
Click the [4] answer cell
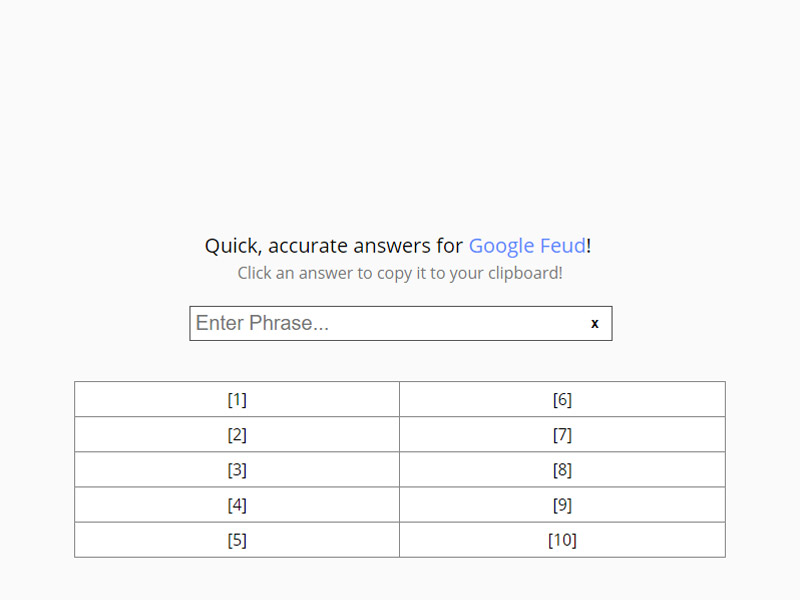[x=237, y=505]
